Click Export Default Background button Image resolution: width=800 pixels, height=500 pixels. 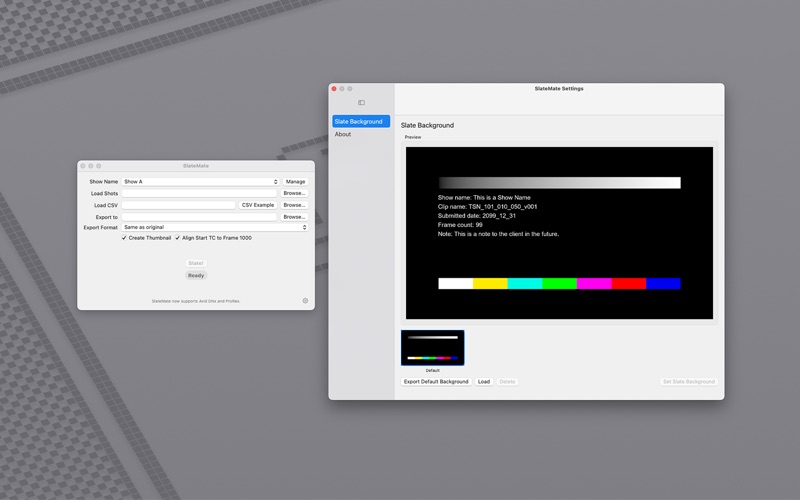(436, 382)
